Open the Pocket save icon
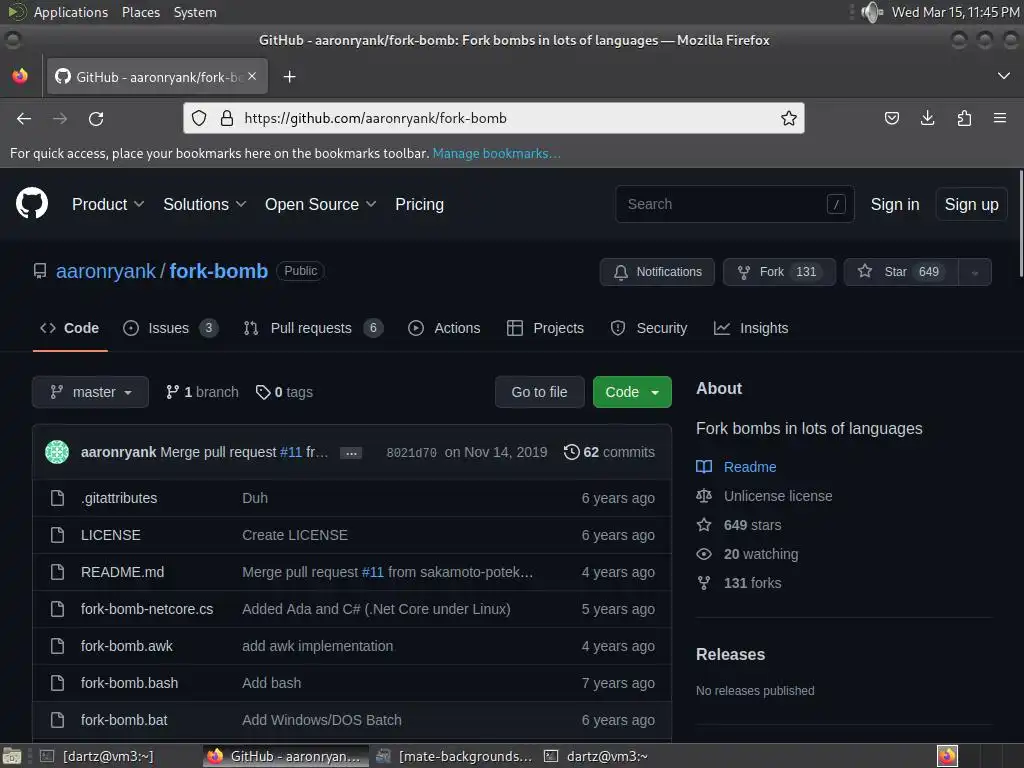Screen dimensions: 1024x768 tap(891, 118)
